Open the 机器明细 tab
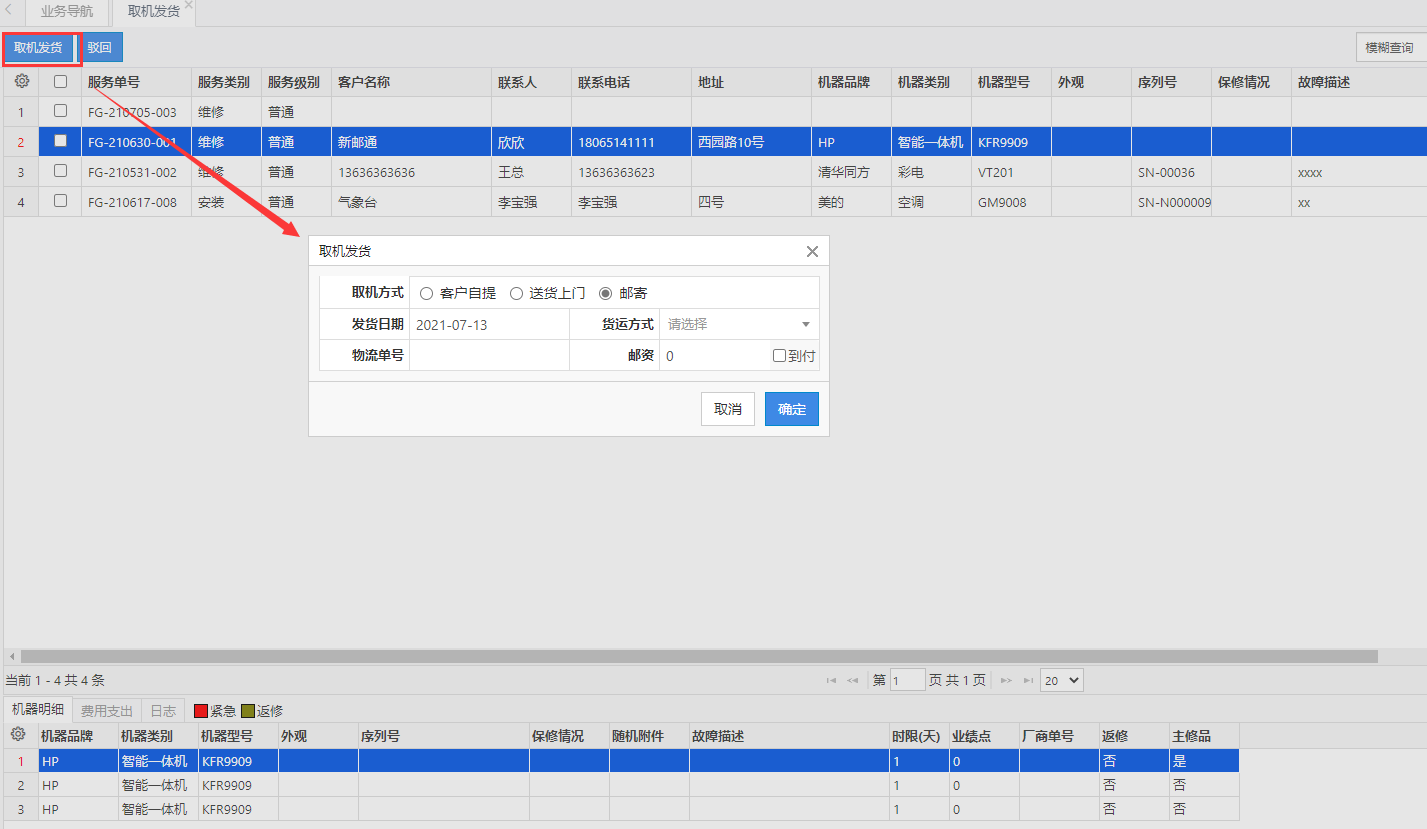Image resolution: width=1427 pixels, height=829 pixels. point(38,710)
